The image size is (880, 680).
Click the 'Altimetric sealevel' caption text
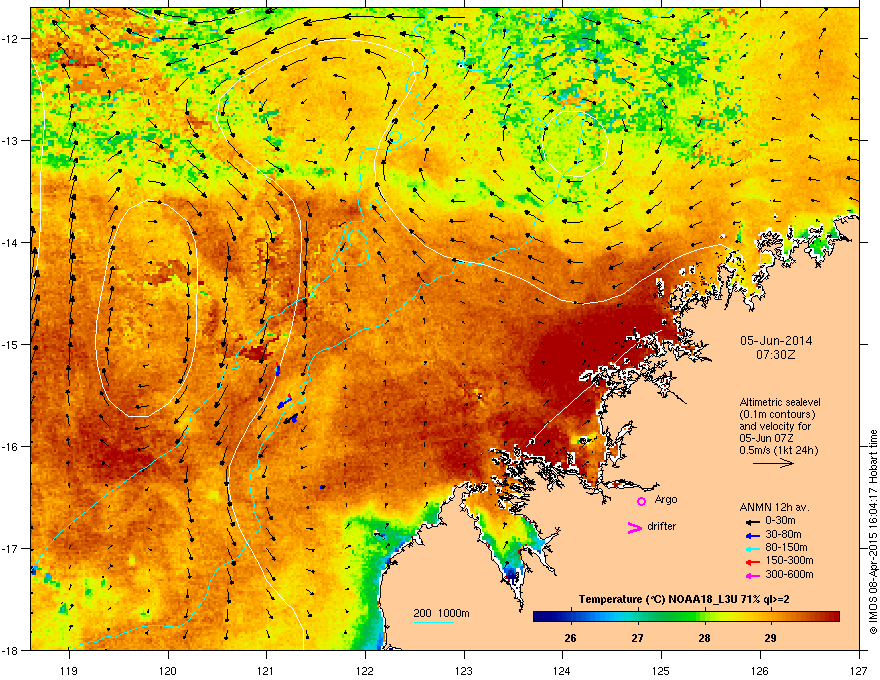pos(780,402)
